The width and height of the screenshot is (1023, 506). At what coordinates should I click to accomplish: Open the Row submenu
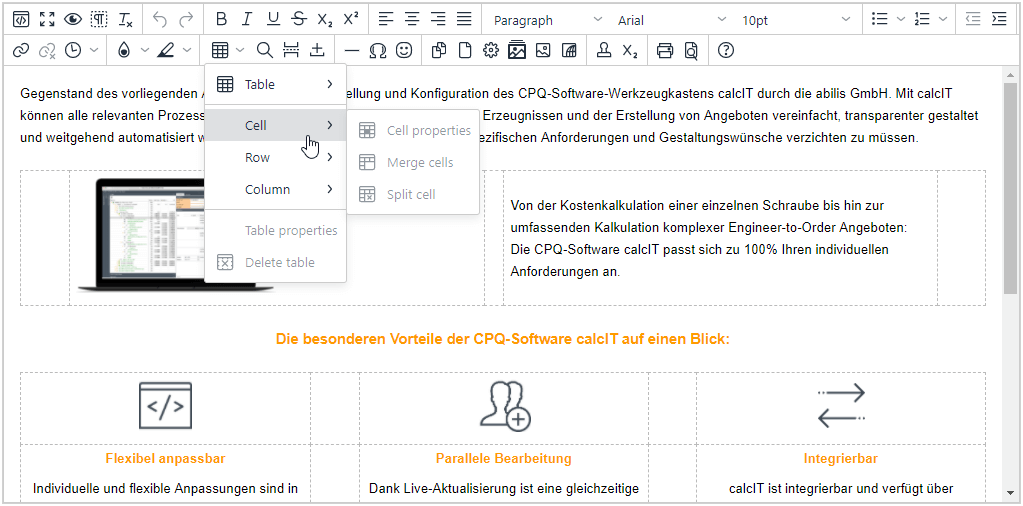pos(275,157)
